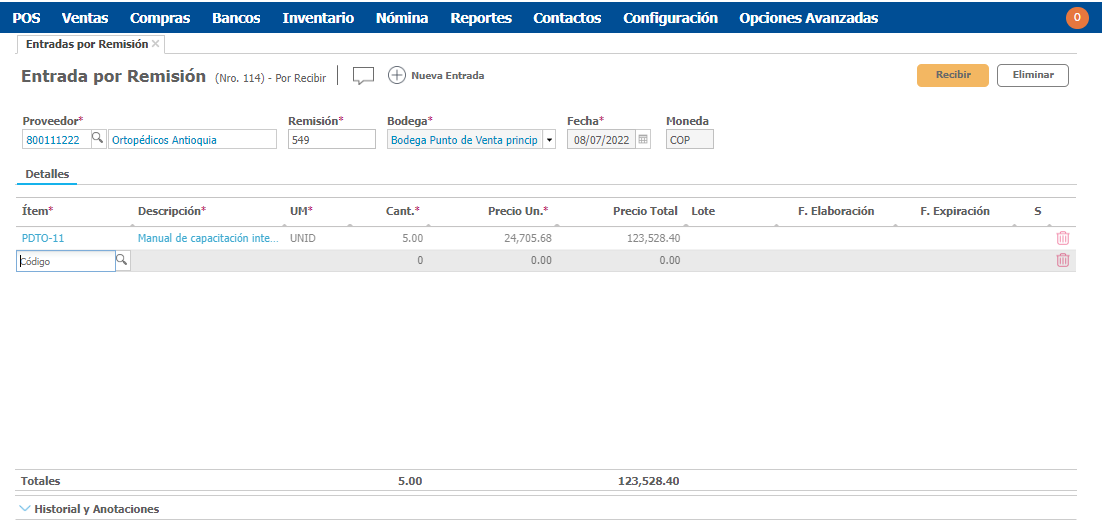Open the Fecha calendar picker icon

click(x=643, y=140)
